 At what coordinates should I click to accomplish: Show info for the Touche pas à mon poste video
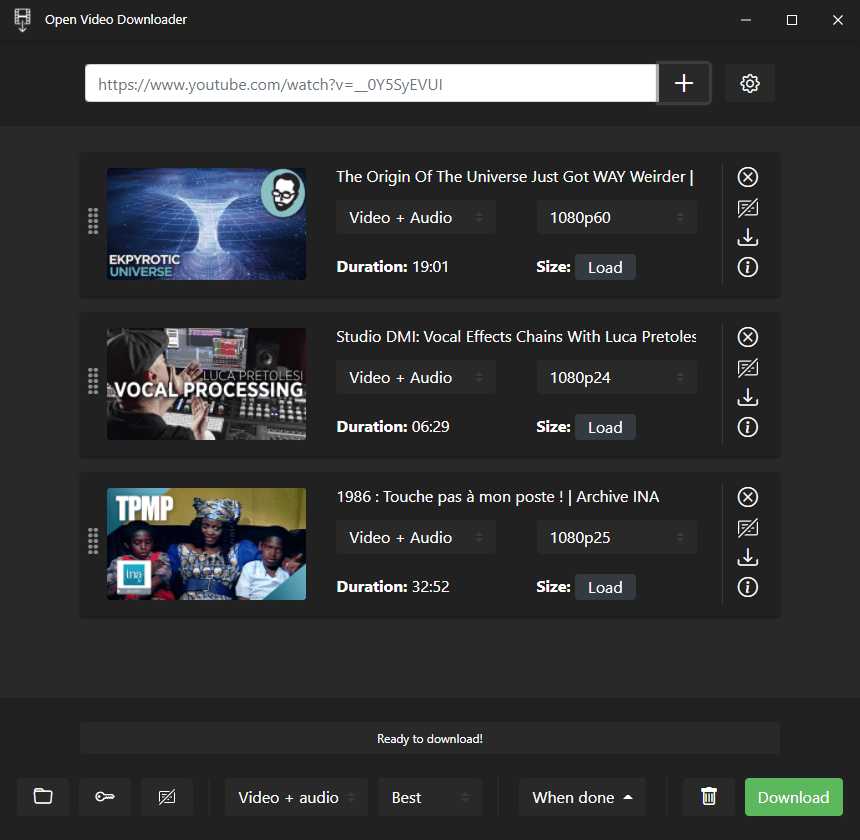point(747,587)
